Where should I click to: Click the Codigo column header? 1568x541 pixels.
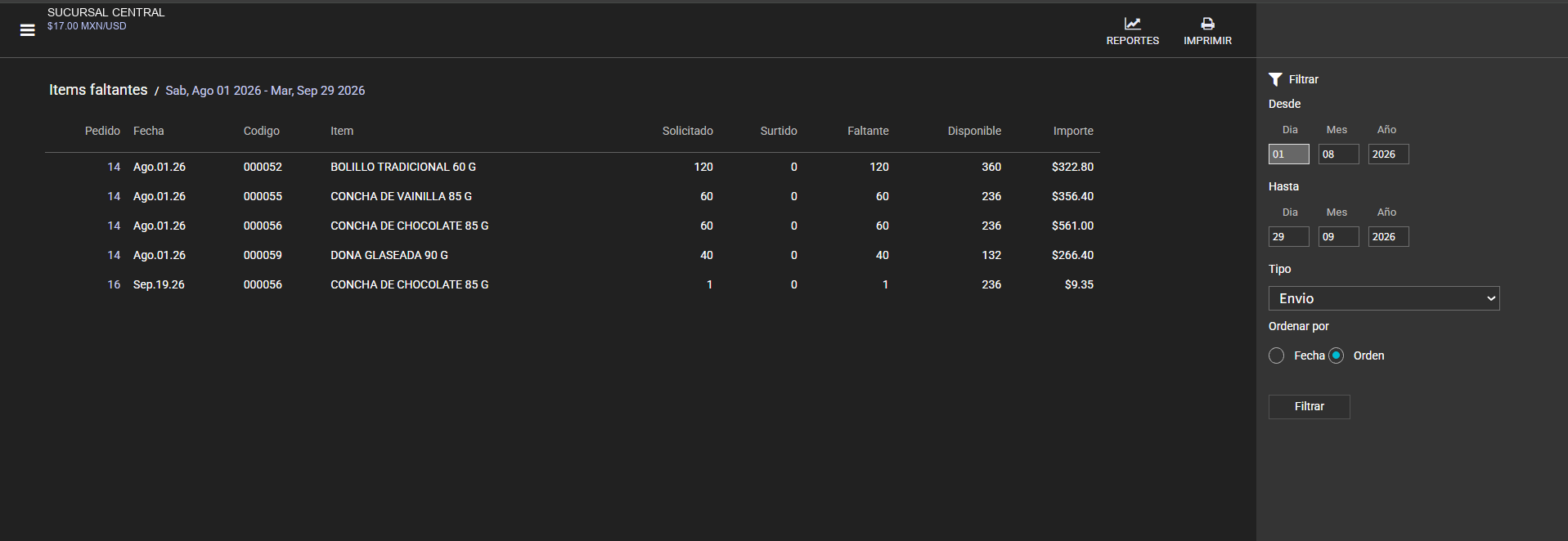click(262, 131)
